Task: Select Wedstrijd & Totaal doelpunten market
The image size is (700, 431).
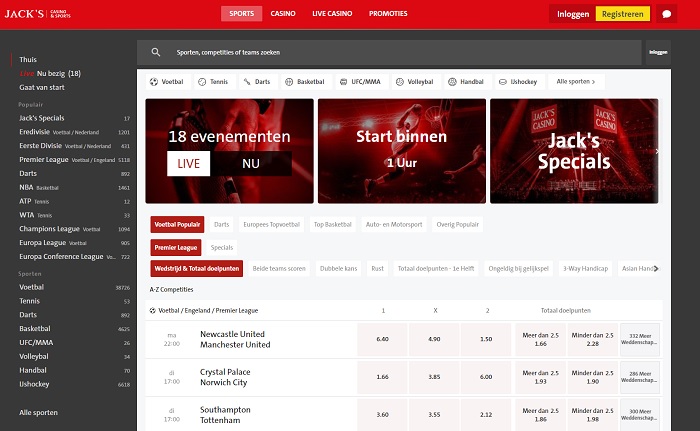Action: pos(197,268)
